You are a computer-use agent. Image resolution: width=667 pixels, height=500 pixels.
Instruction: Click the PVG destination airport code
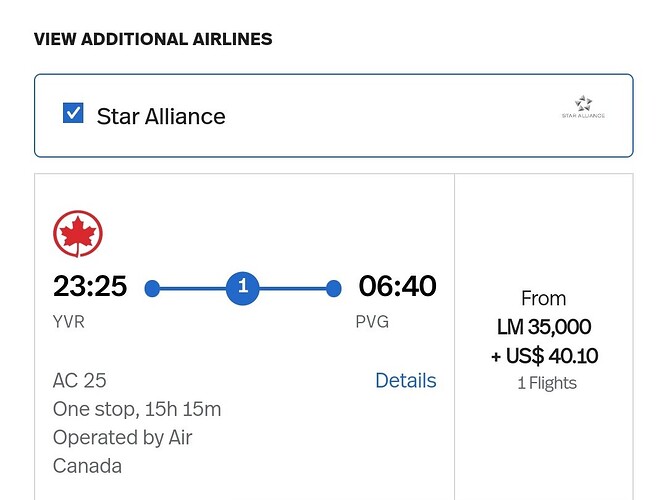[372, 322]
